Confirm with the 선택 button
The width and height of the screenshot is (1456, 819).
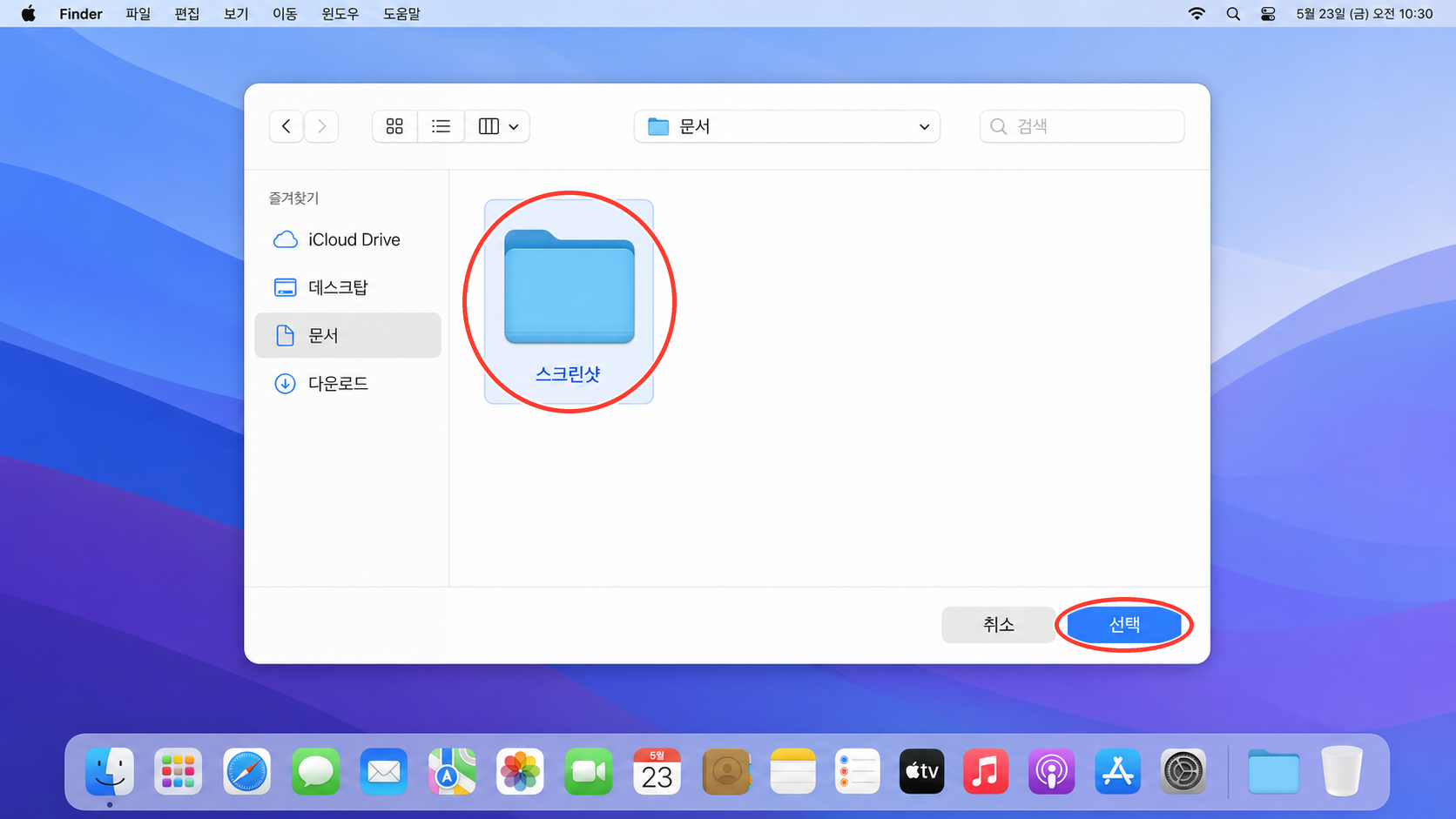click(1124, 624)
